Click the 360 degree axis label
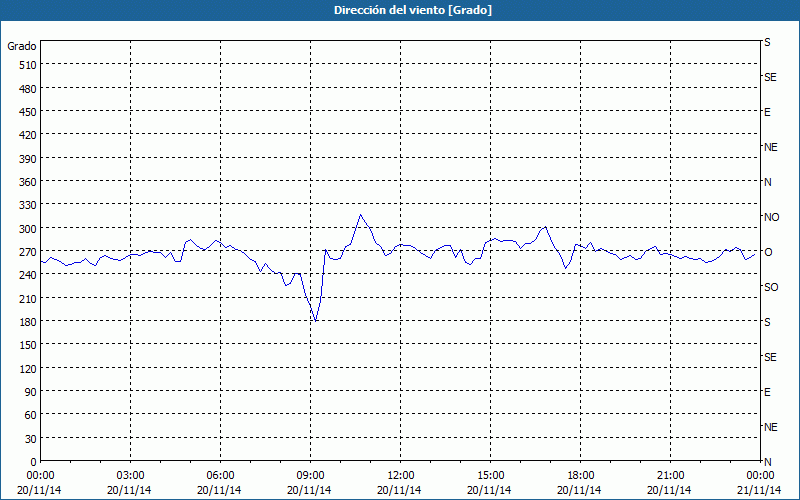800x500 pixels. pos(29,182)
